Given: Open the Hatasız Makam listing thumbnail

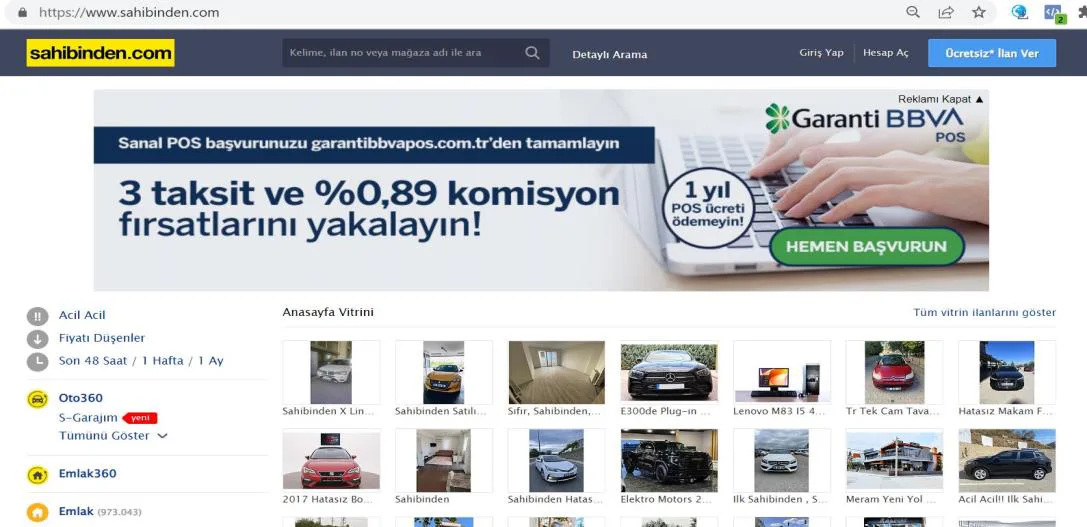Looking at the screenshot, I should 1007,372.
